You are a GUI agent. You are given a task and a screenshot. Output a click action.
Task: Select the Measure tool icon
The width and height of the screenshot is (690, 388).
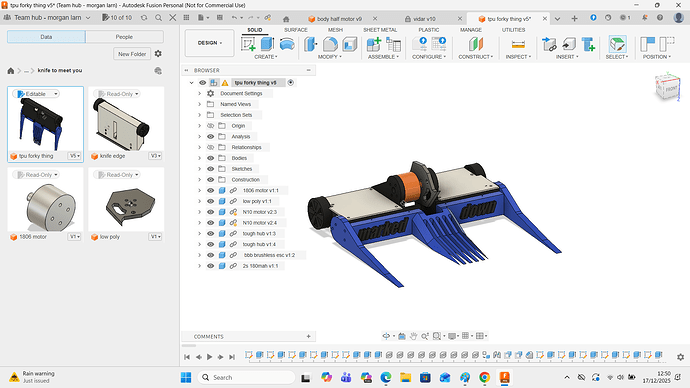point(518,44)
